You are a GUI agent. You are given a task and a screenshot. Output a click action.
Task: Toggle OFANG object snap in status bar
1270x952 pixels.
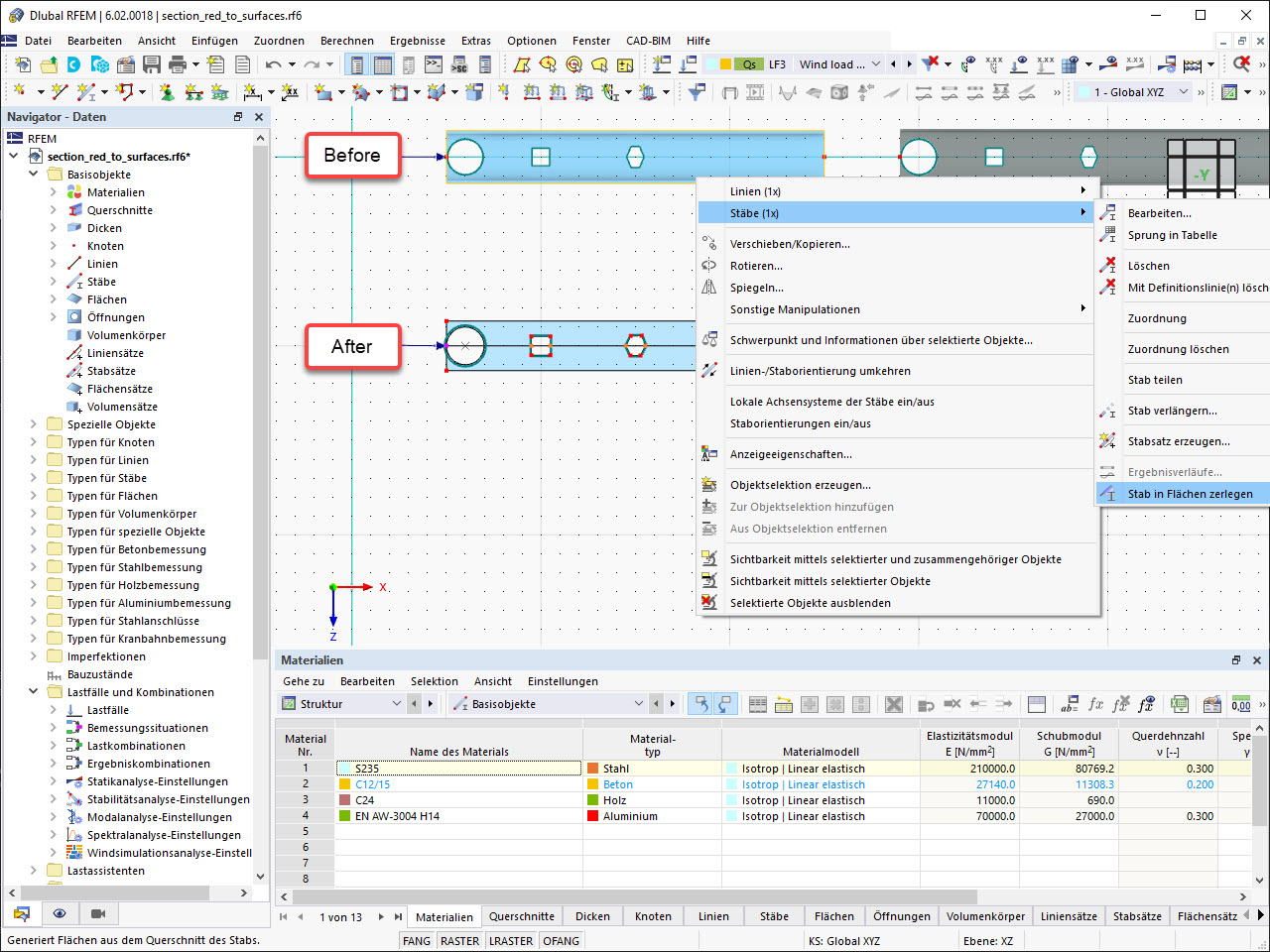tap(562, 941)
